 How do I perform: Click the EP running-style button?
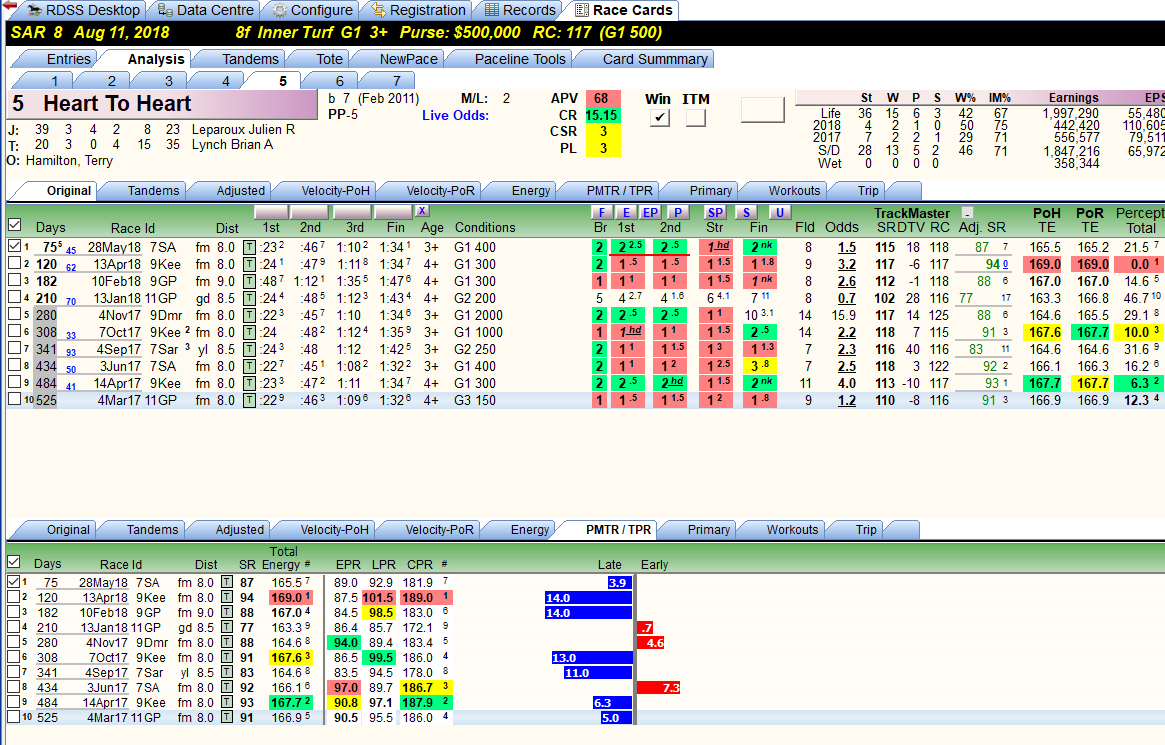point(650,212)
